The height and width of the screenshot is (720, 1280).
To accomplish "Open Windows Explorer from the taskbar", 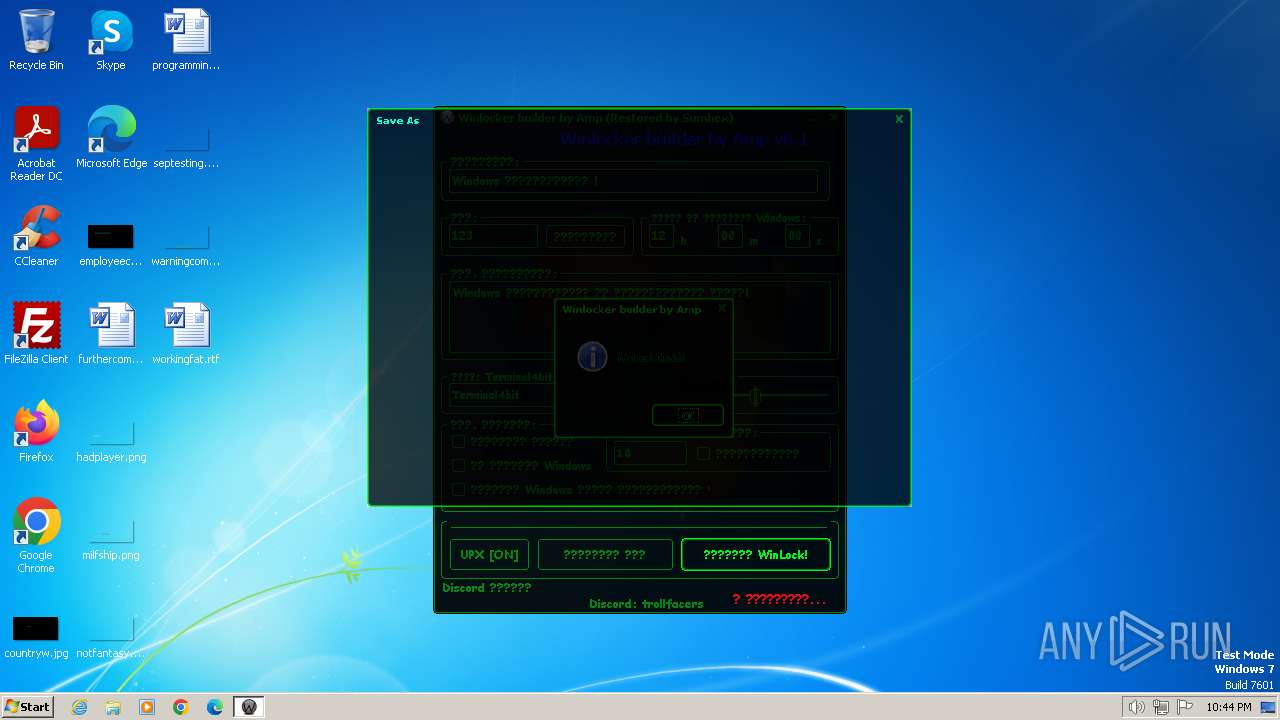I will click(113, 707).
